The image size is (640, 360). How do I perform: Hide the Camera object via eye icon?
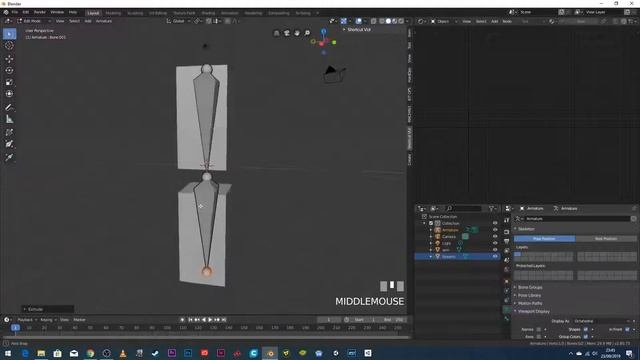click(495, 236)
